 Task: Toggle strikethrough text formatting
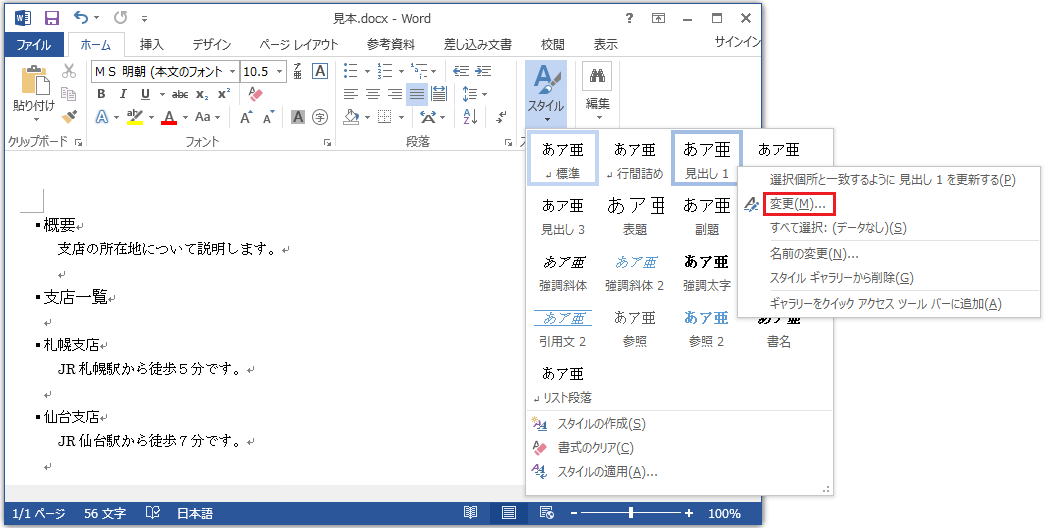[180, 94]
